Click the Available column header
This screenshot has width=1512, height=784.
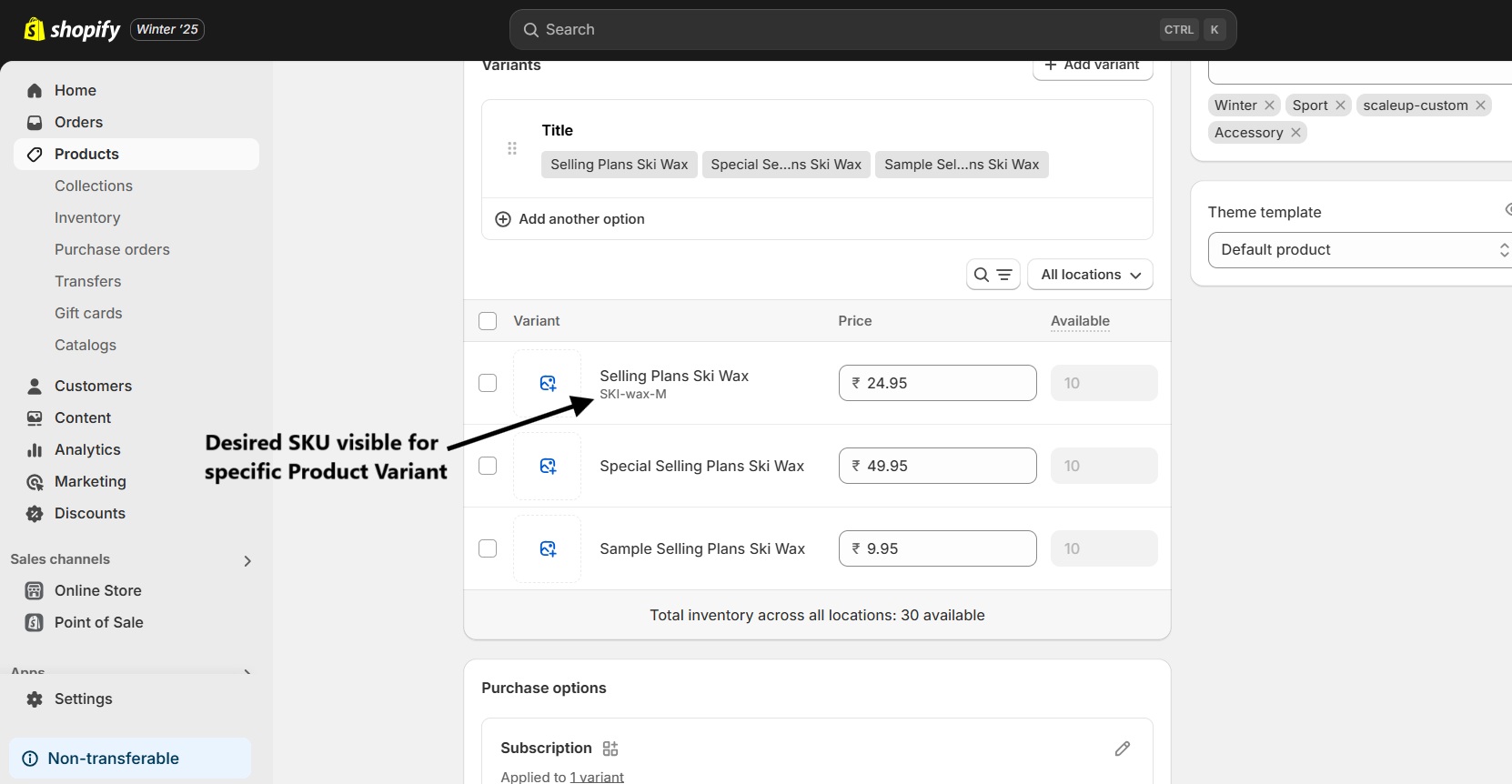click(1080, 321)
